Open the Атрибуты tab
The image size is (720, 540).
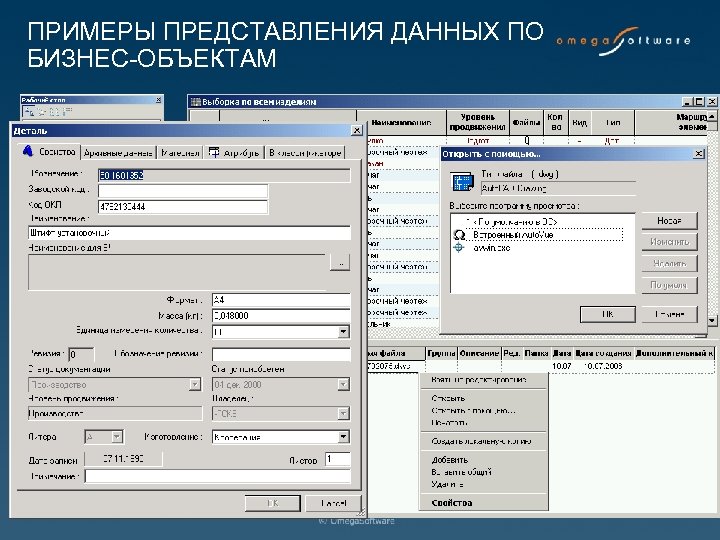[234, 153]
